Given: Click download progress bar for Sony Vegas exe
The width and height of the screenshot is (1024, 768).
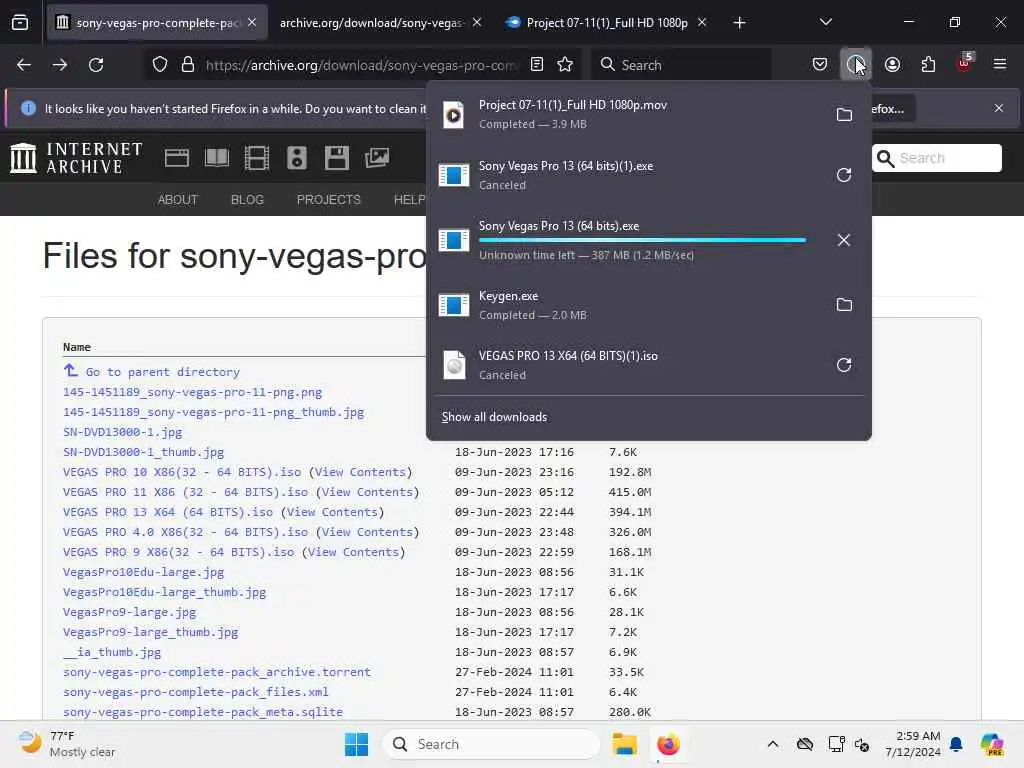Looking at the screenshot, I should (x=643, y=240).
